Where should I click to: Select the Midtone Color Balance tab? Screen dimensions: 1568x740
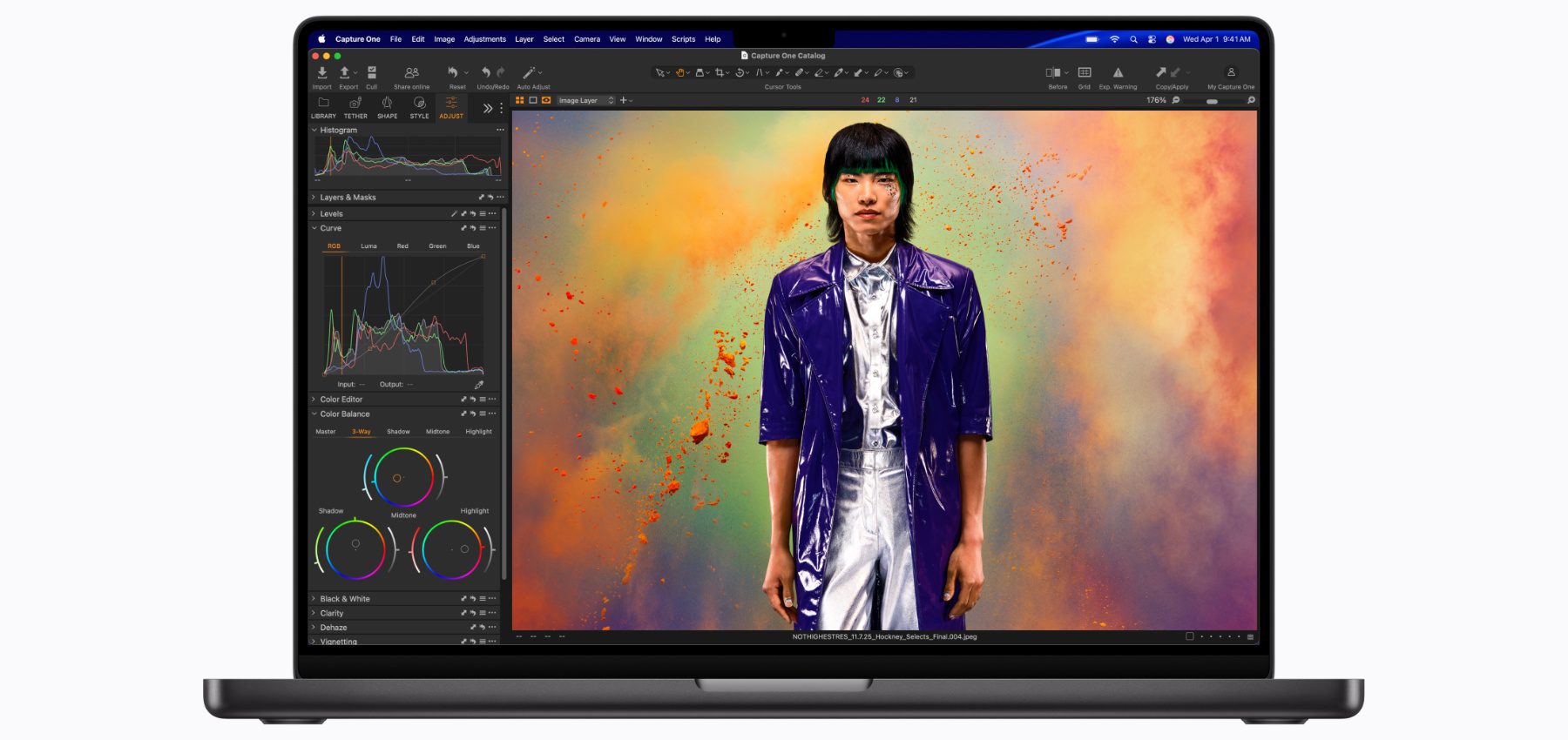click(437, 432)
